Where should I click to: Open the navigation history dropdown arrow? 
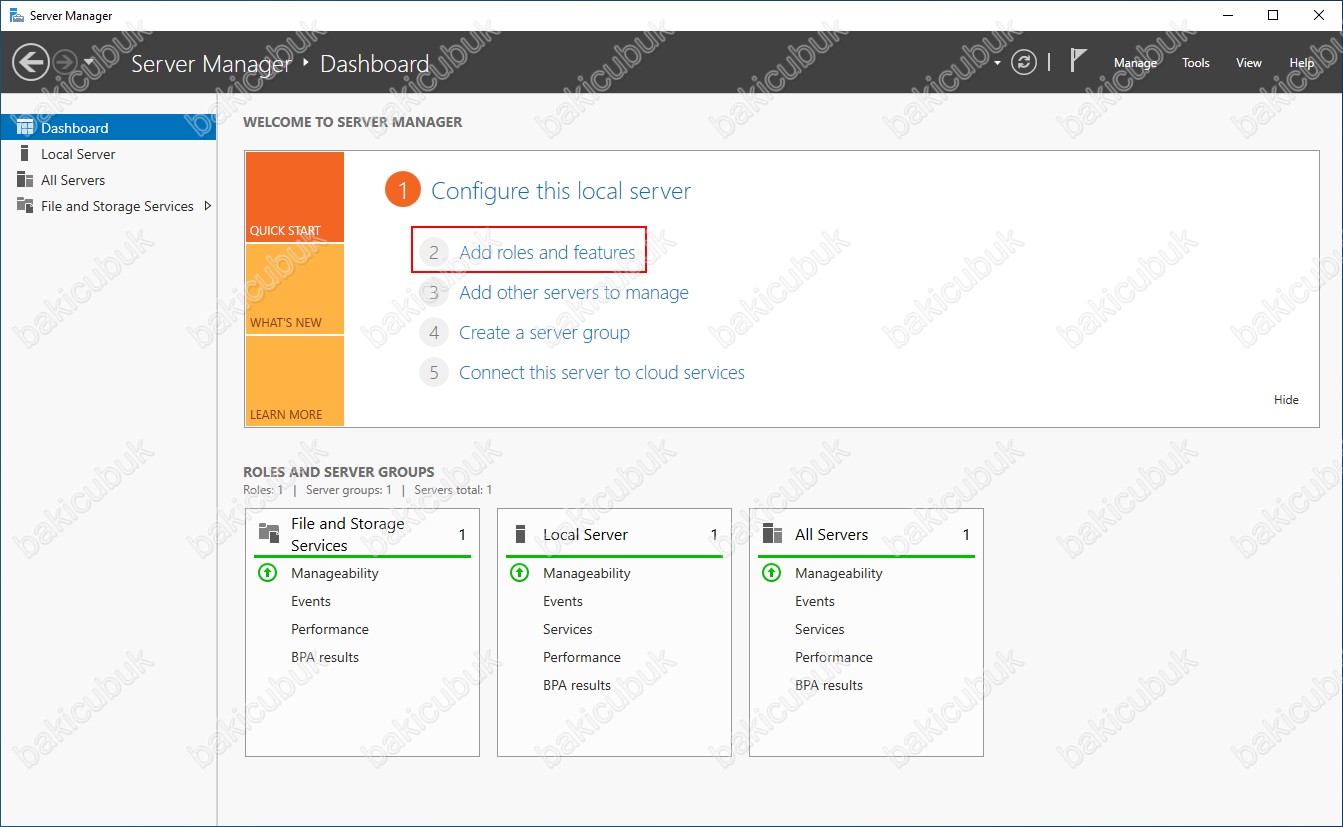(89, 63)
